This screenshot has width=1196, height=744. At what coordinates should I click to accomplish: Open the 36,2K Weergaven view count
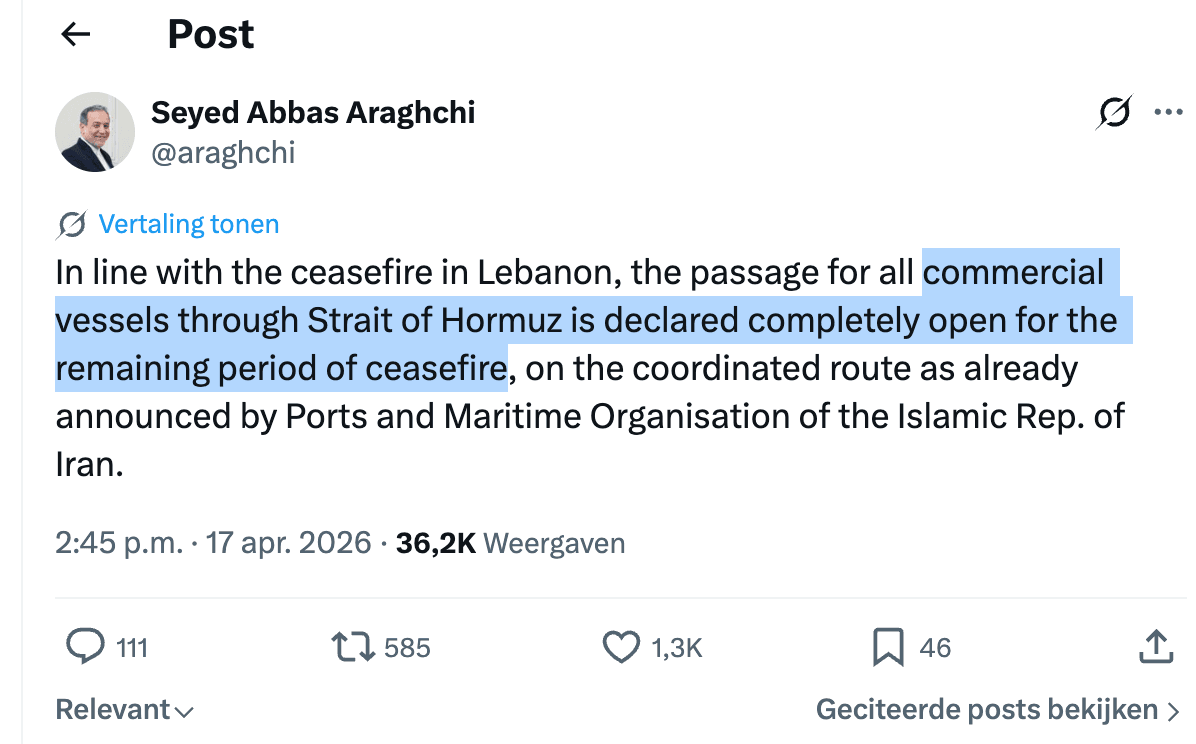510,544
